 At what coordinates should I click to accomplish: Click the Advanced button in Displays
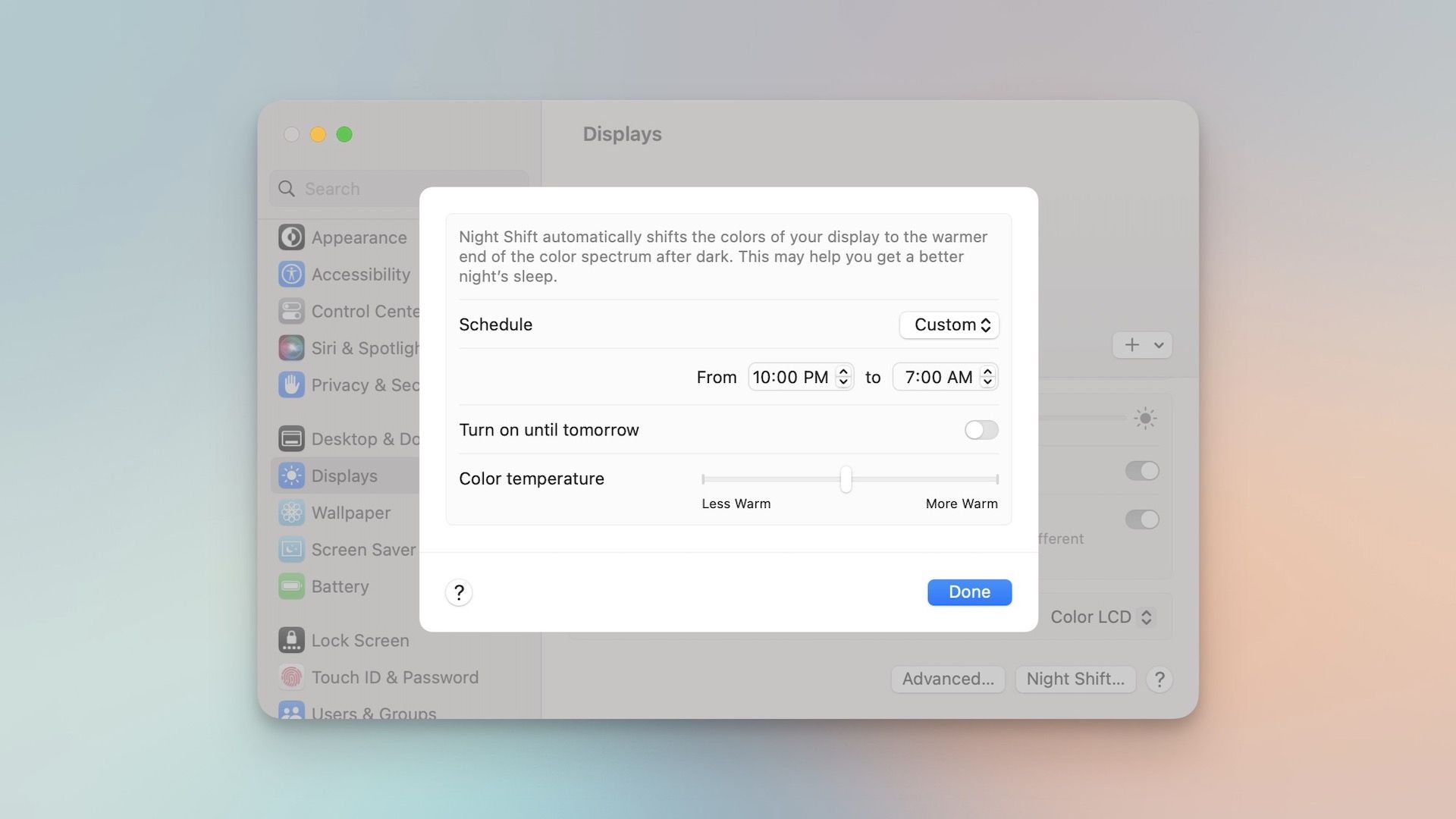click(948, 679)
